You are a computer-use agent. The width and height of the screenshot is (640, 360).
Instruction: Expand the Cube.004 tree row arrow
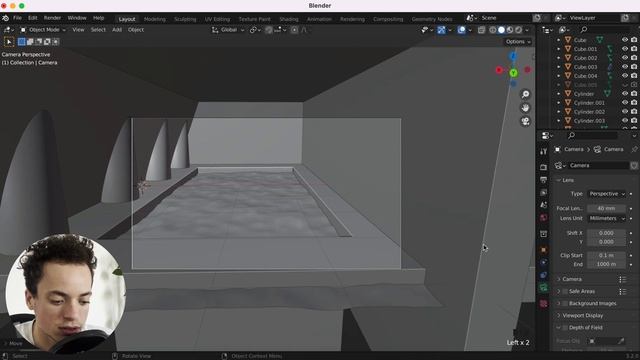tap(559, 76)
